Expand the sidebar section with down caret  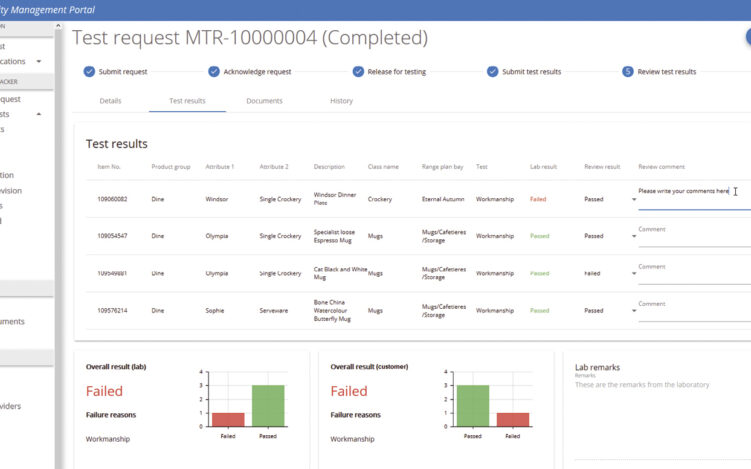(39, 62)
